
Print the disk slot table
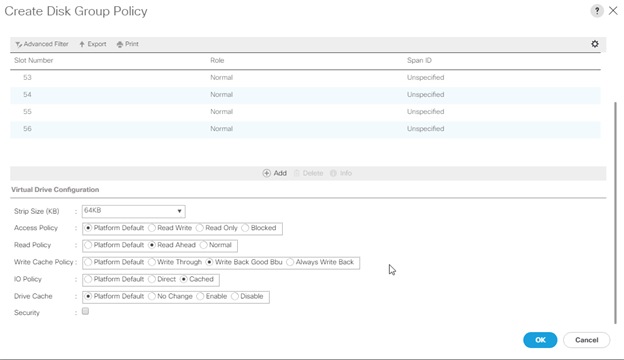tap(128, 44)
